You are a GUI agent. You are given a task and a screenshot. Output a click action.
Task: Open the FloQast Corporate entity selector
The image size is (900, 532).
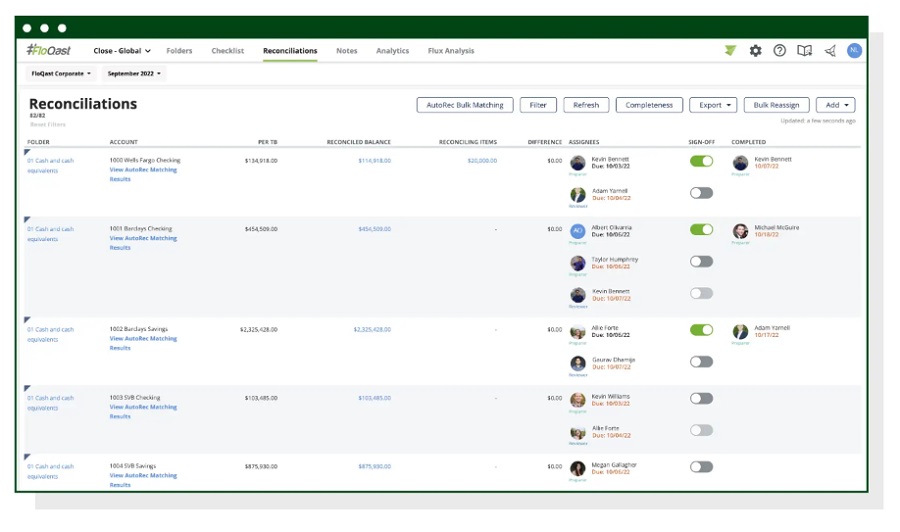coord(61,74)
